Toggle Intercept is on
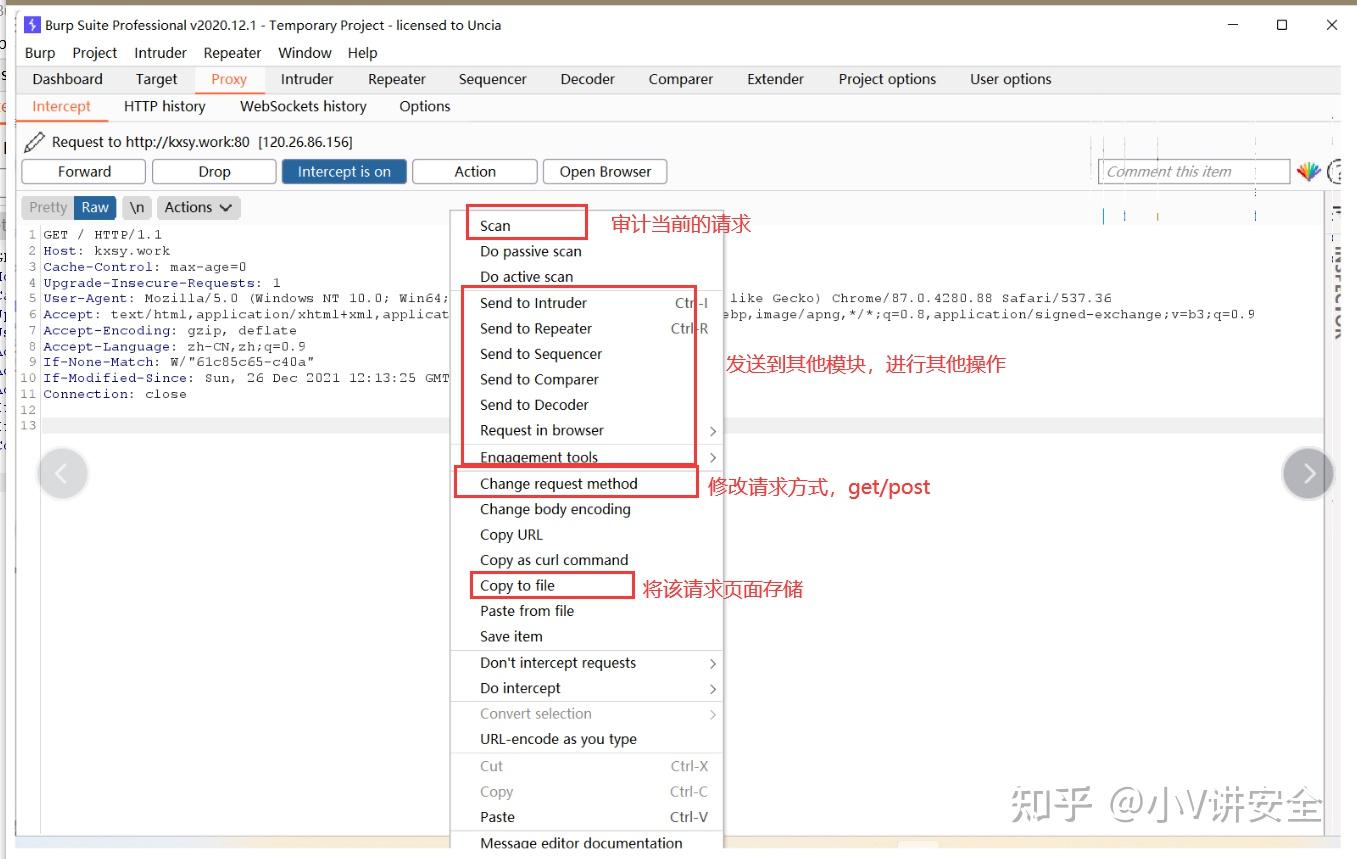1357x859 pixels. (344, 171)
